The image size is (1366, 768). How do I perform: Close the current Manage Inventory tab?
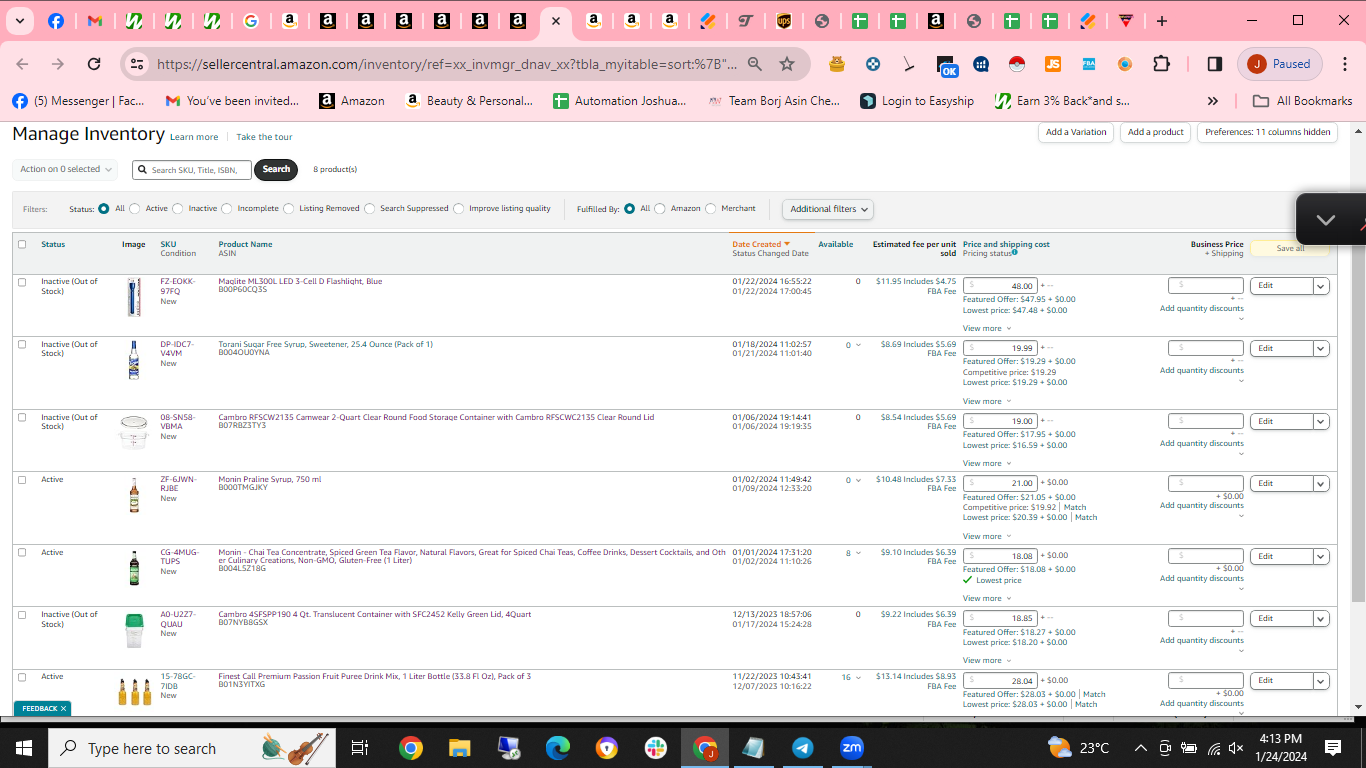tap(556, 21)
